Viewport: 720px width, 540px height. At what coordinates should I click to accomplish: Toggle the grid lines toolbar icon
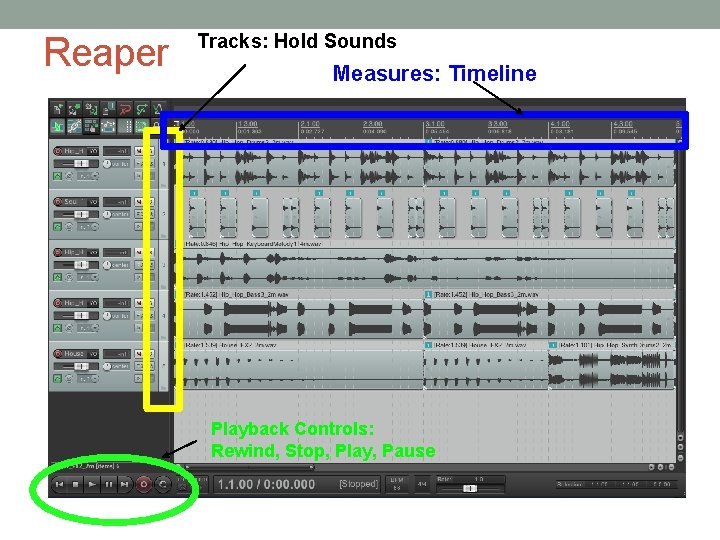point(124,126)
